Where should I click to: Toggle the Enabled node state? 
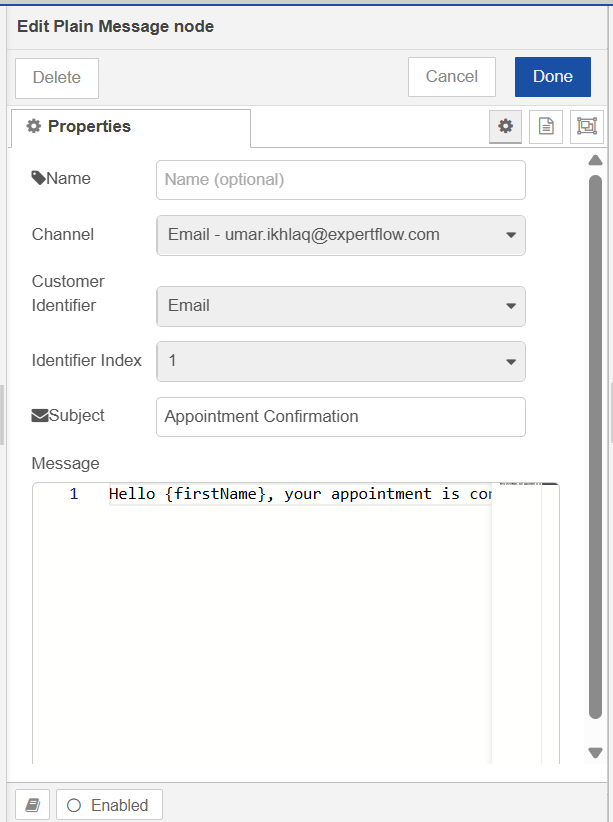tap(109, 805)
